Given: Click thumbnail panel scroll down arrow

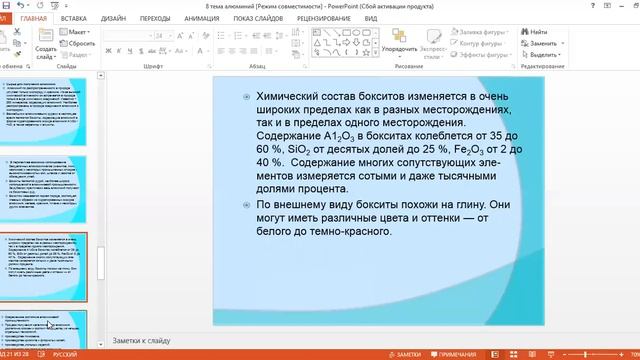Looking at the screenshot, I should (101, 344).
